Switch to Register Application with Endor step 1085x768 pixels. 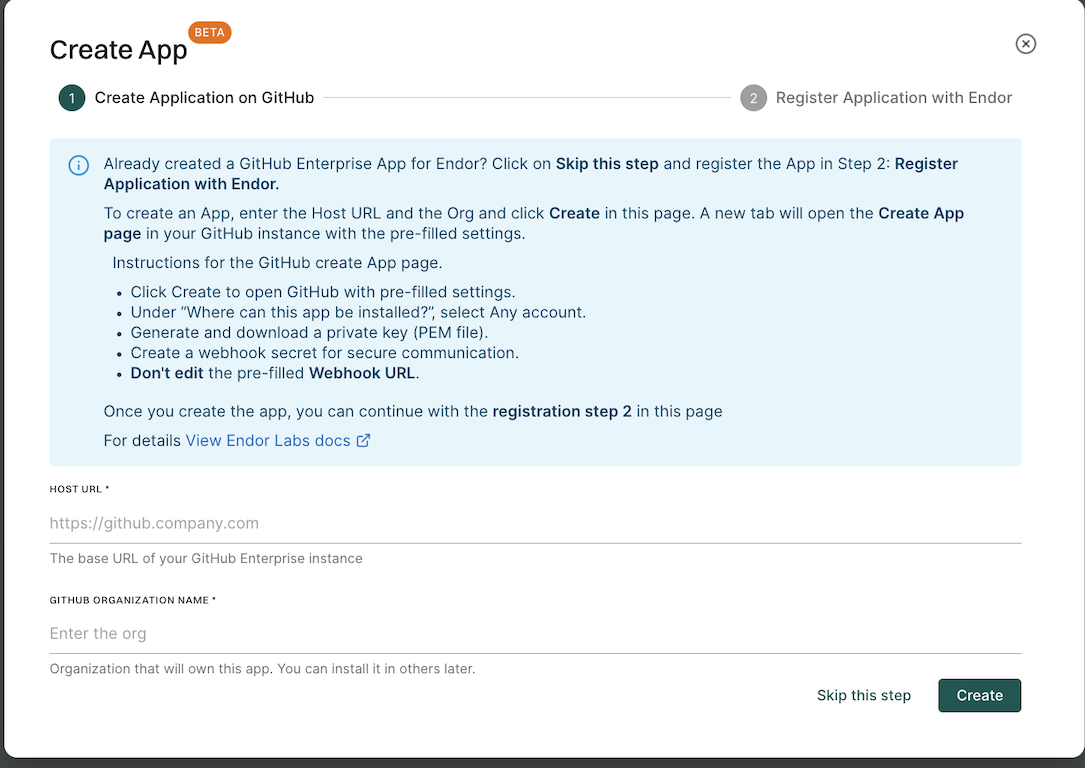[x=893, y=97]
